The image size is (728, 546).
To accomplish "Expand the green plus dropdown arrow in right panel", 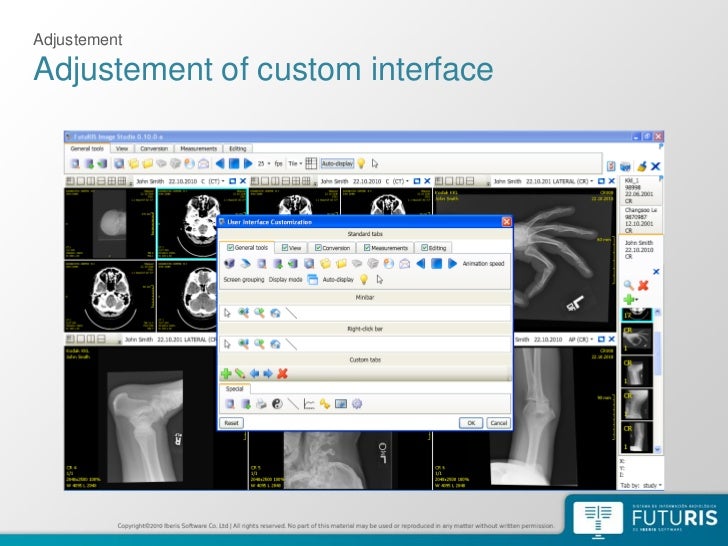I will click(x=637, y=299).
